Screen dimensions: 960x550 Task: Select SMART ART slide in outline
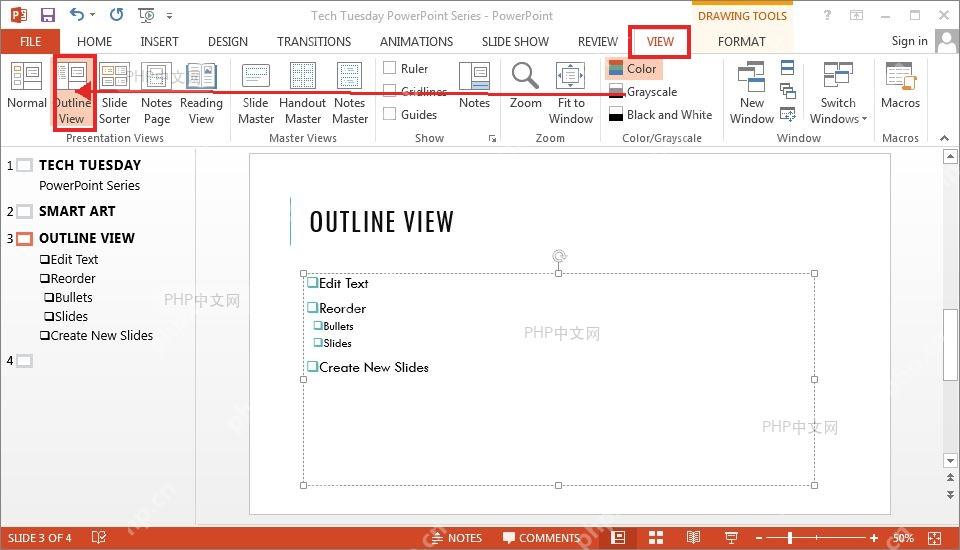click(x=77, y=211)
